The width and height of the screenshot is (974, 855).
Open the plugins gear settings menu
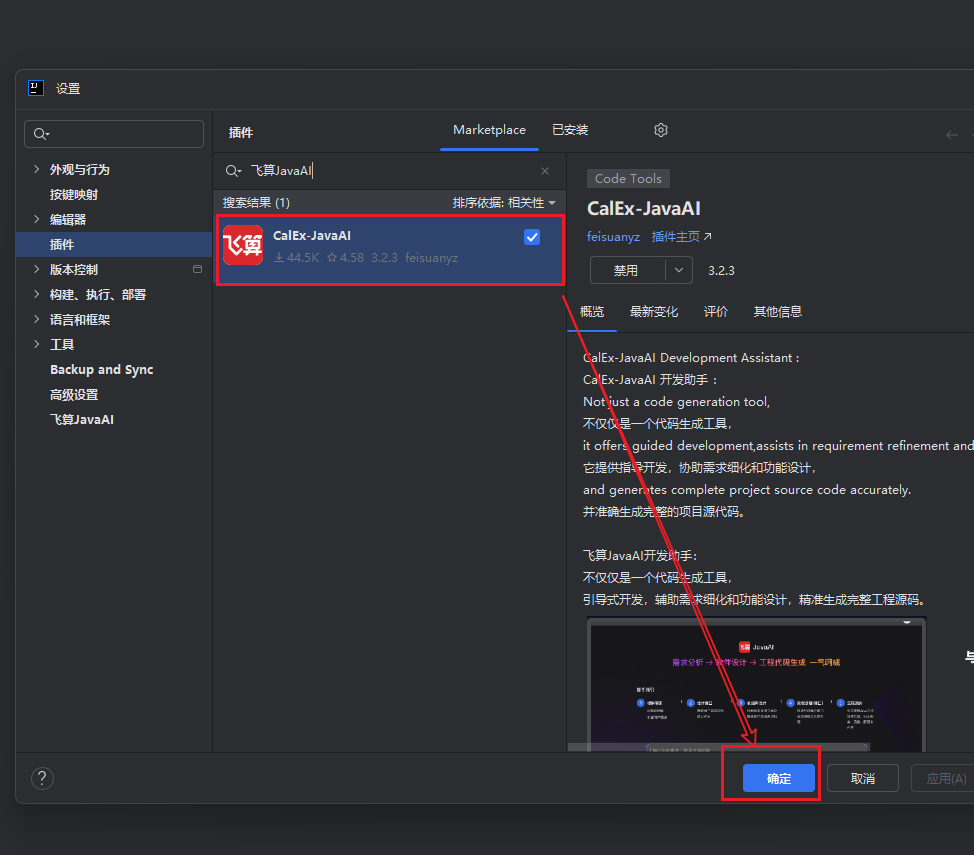click(x=661, y=130)
